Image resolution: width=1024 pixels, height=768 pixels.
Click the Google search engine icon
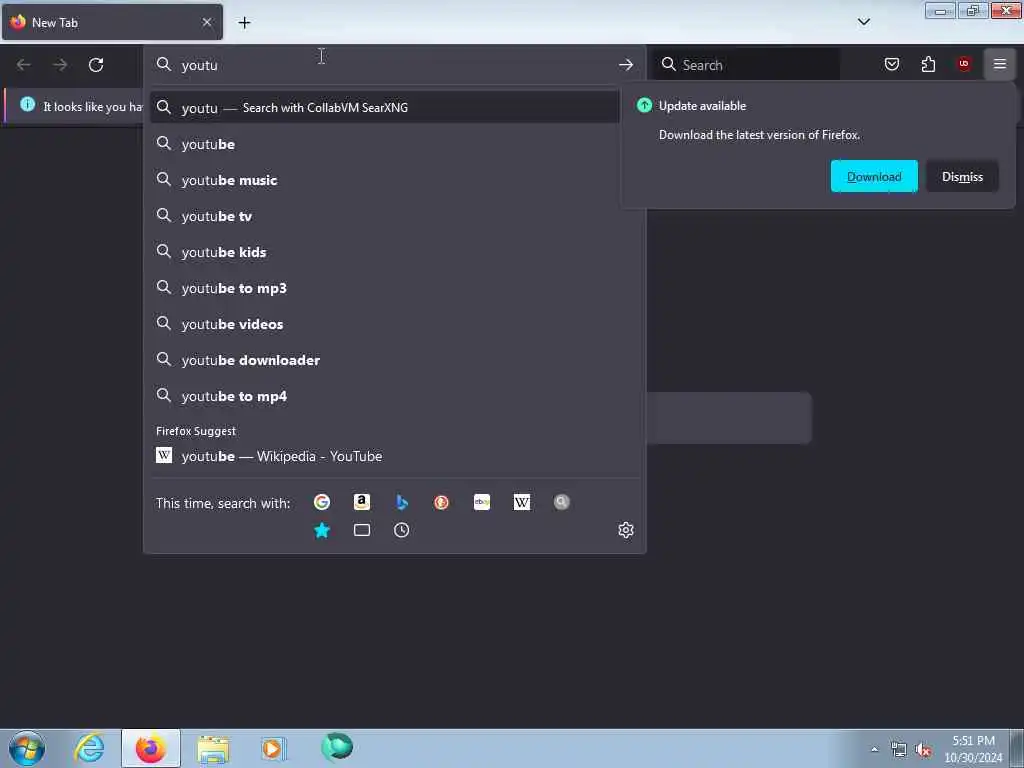pos(322,502)
